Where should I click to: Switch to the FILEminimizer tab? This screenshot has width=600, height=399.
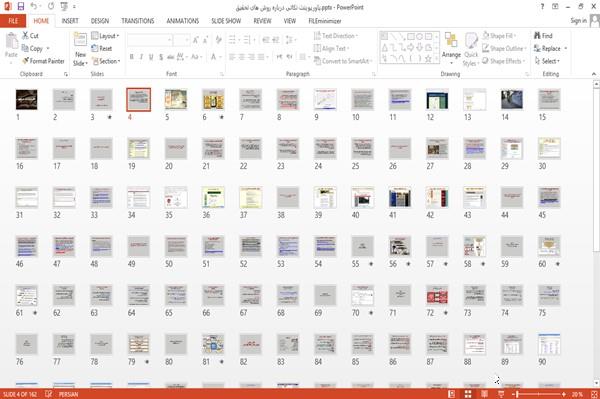[325, 21]
